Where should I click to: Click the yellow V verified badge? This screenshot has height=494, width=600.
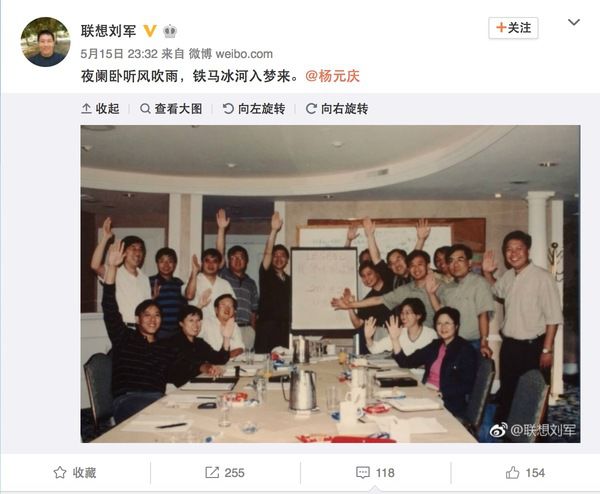(x=150, y=31)
